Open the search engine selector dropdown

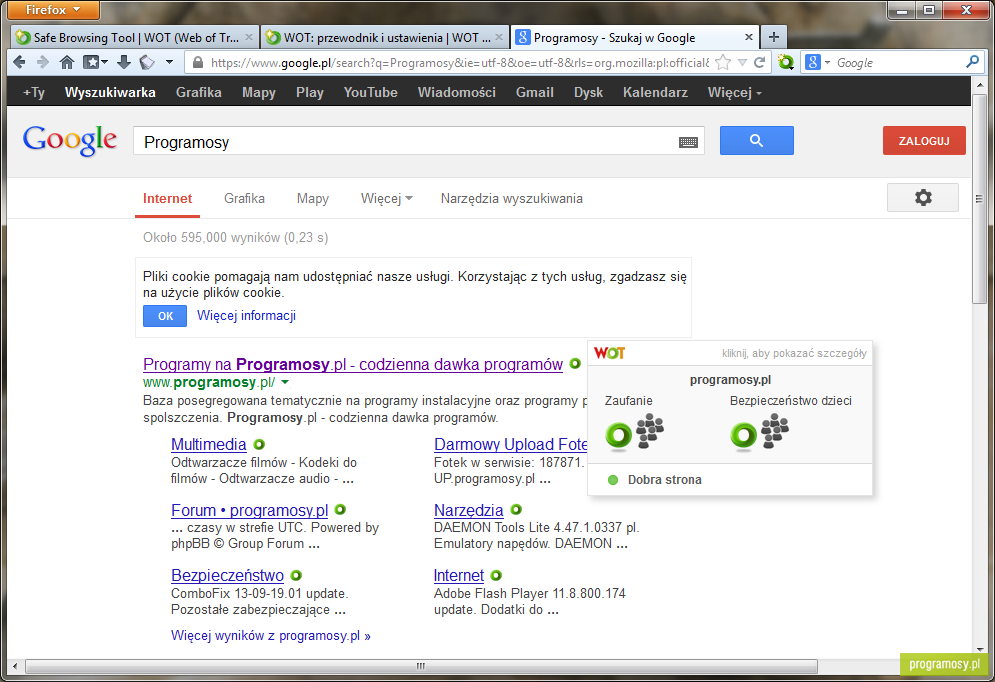click(x=818, y=62)
